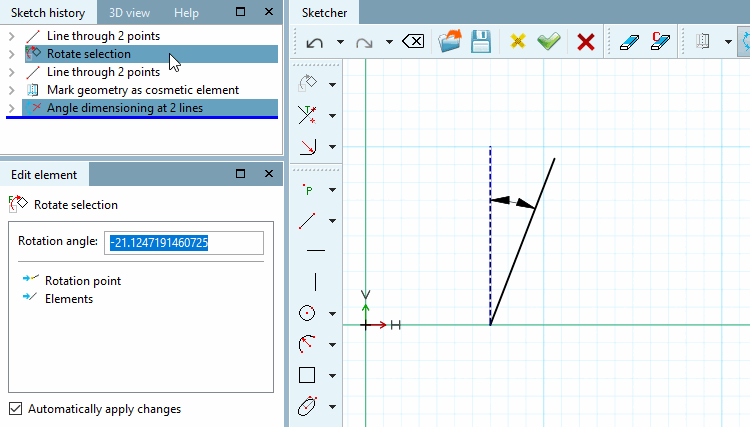Open the undo history dropdown arrow

340,42
